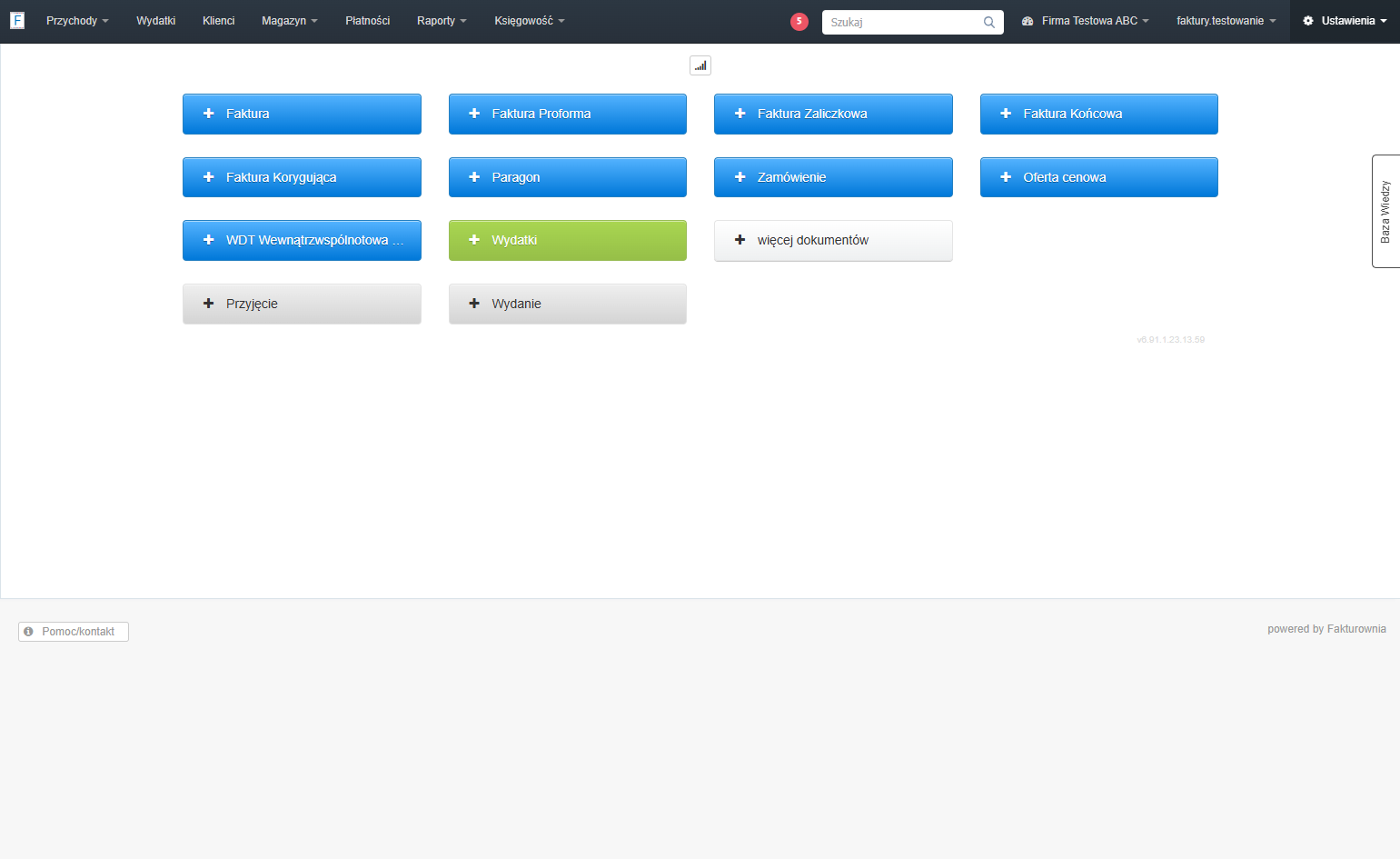
Task: Follow the powered by Fakturownia link
Action: [x=1326, y=629]
